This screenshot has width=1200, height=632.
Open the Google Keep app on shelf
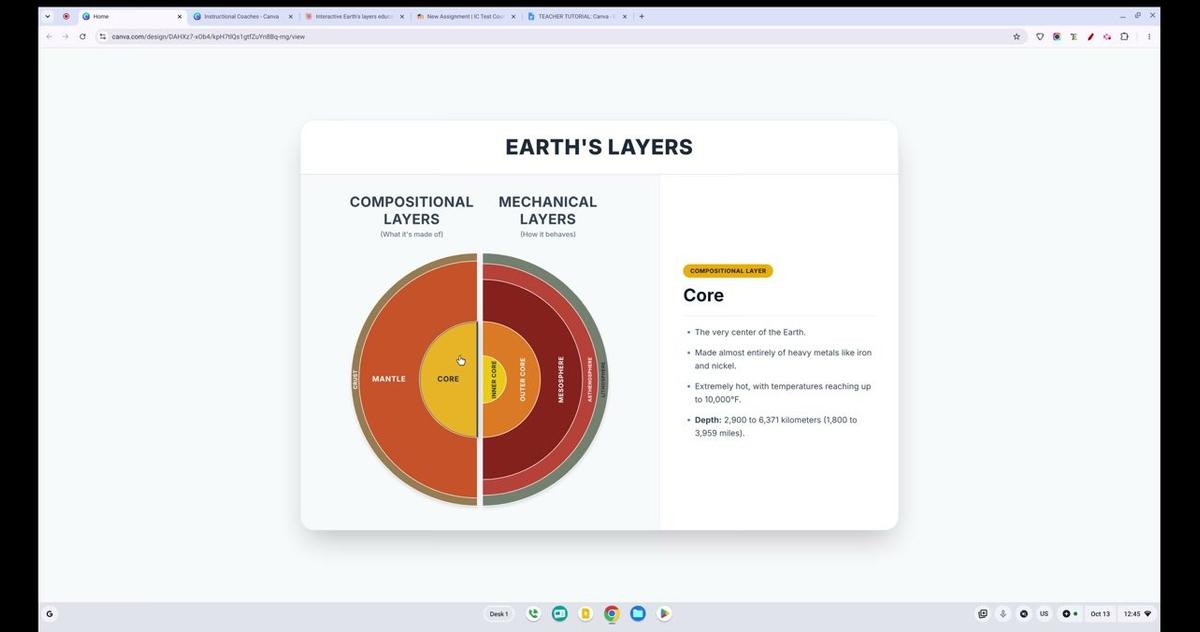click(x=585, y=614)
